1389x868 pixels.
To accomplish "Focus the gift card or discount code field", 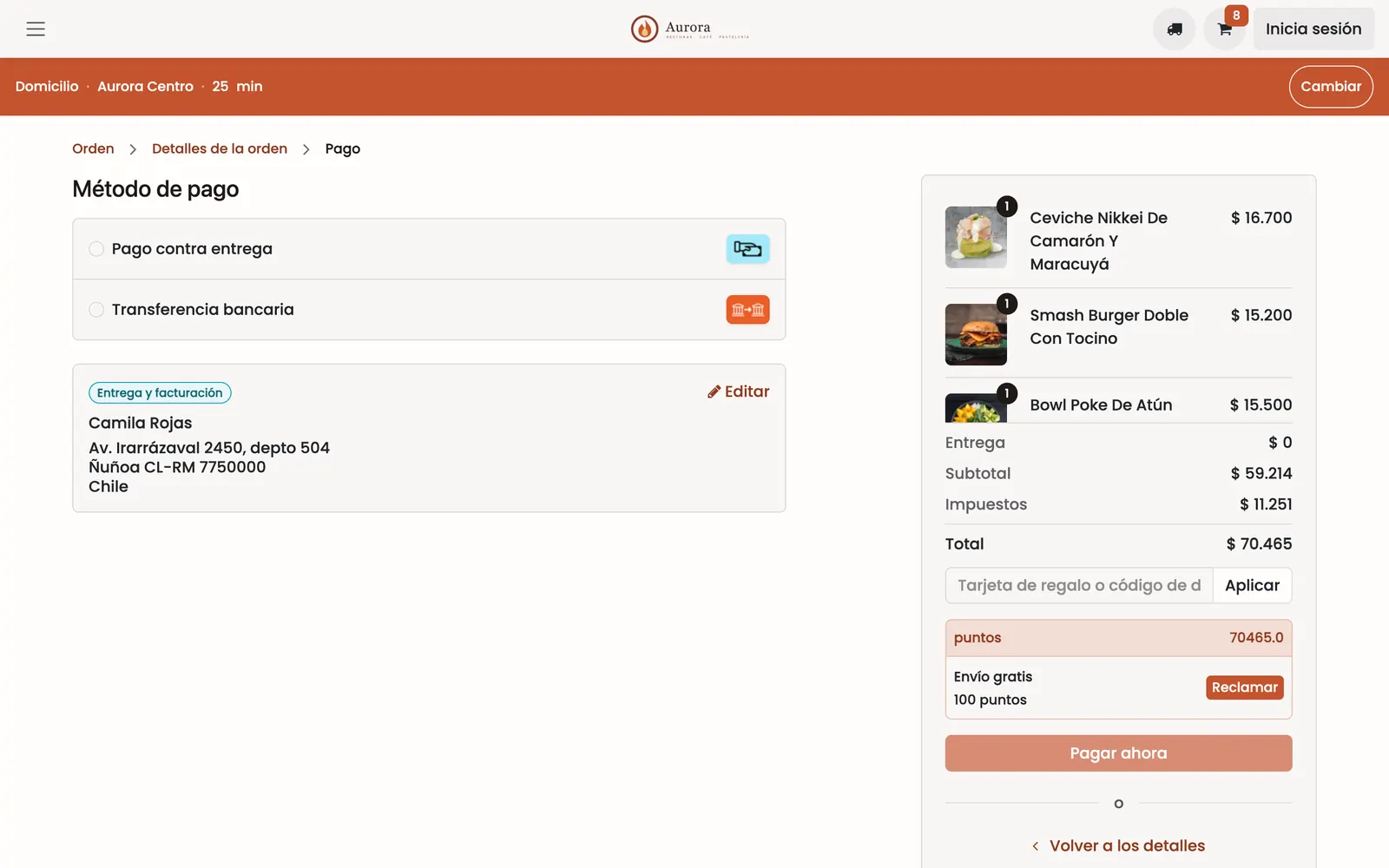I will coord(1079,585).
